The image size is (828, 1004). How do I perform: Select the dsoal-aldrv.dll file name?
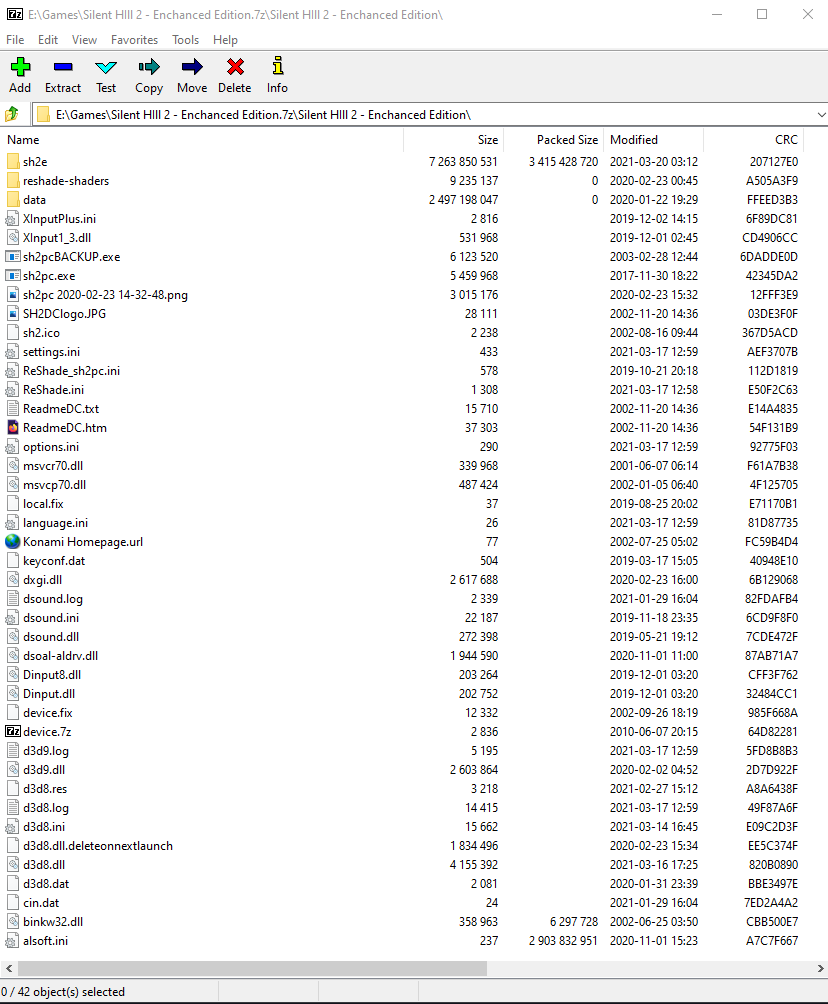[61, 656]
